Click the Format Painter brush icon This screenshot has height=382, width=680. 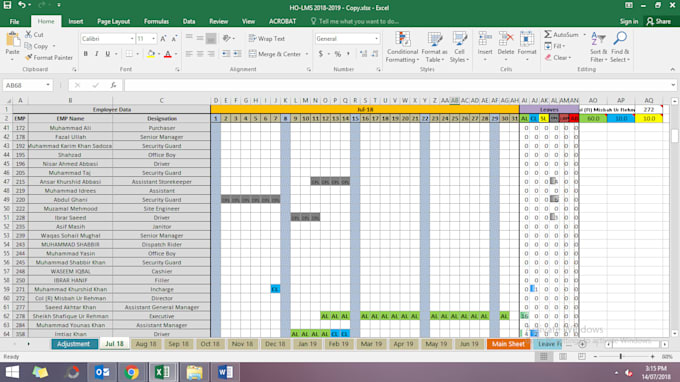29,57
